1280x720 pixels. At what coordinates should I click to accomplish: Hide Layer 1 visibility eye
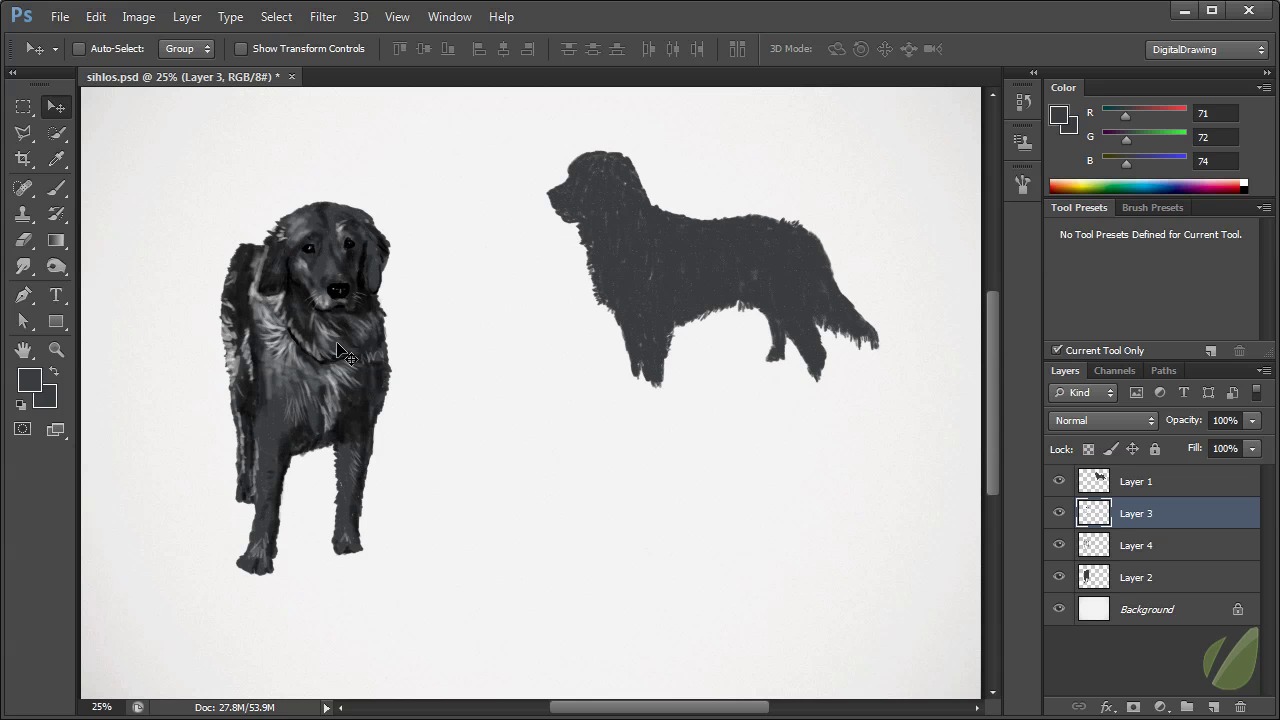(1059, 481)
